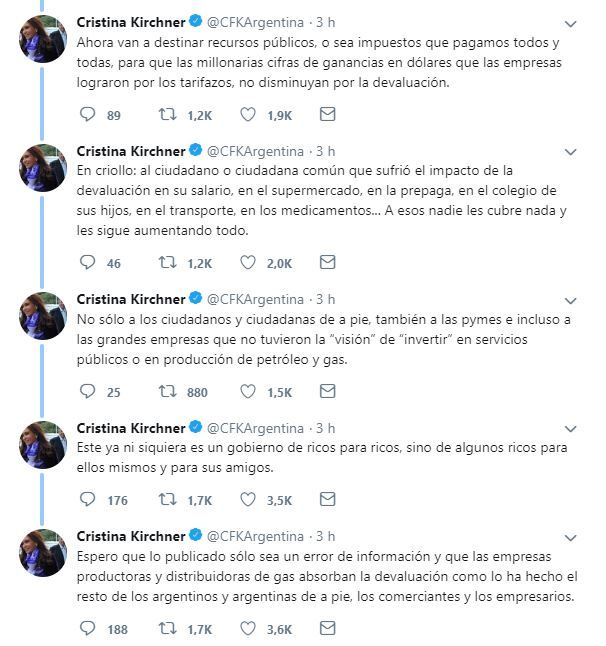Screen dimensions: 606x646
Task: Reply to the tweet mentioning "las pymes"
Action: (87, 393)
